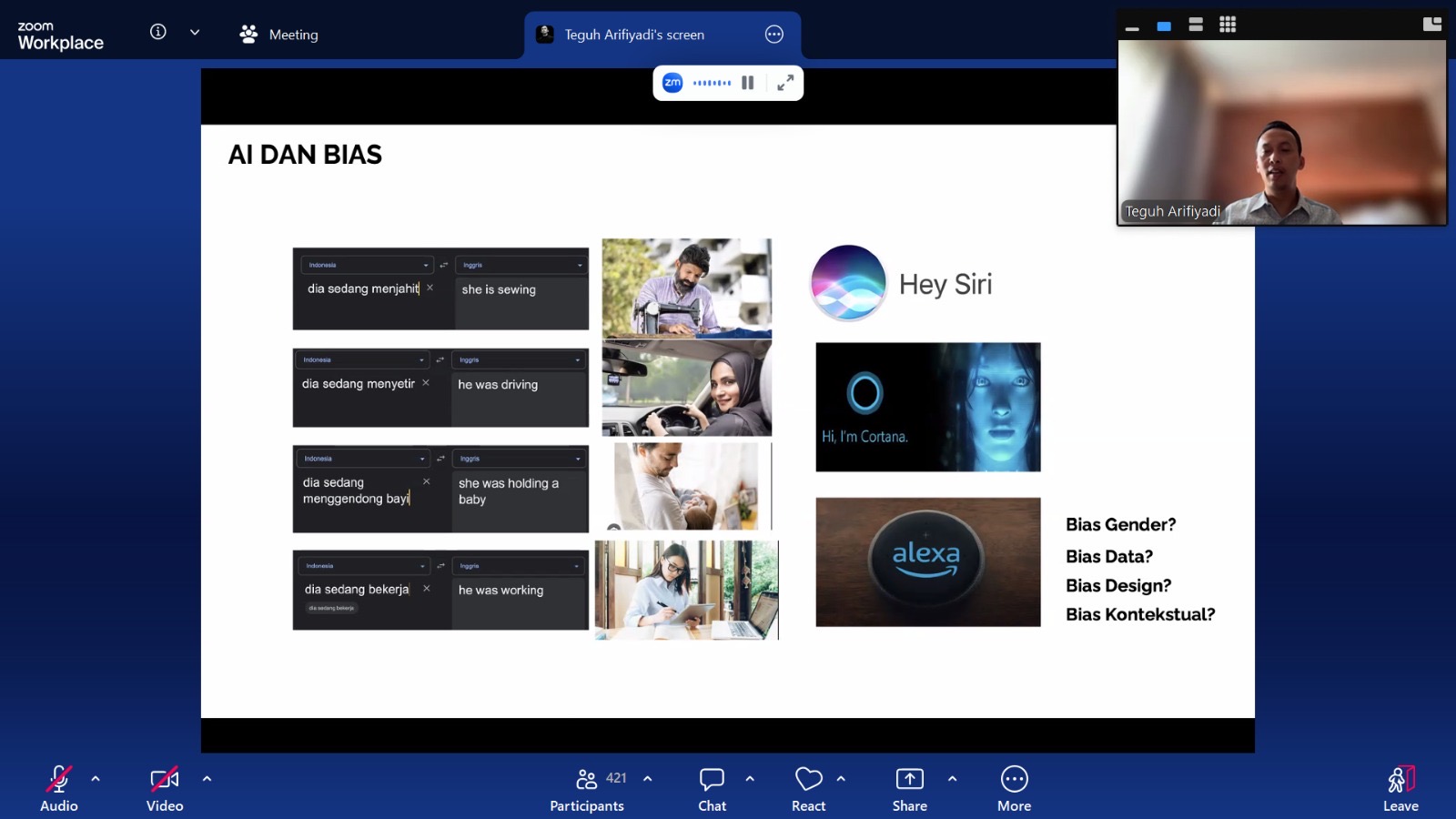
Task: Unmute the microphone with the Audio button
Action: point(59,788)
